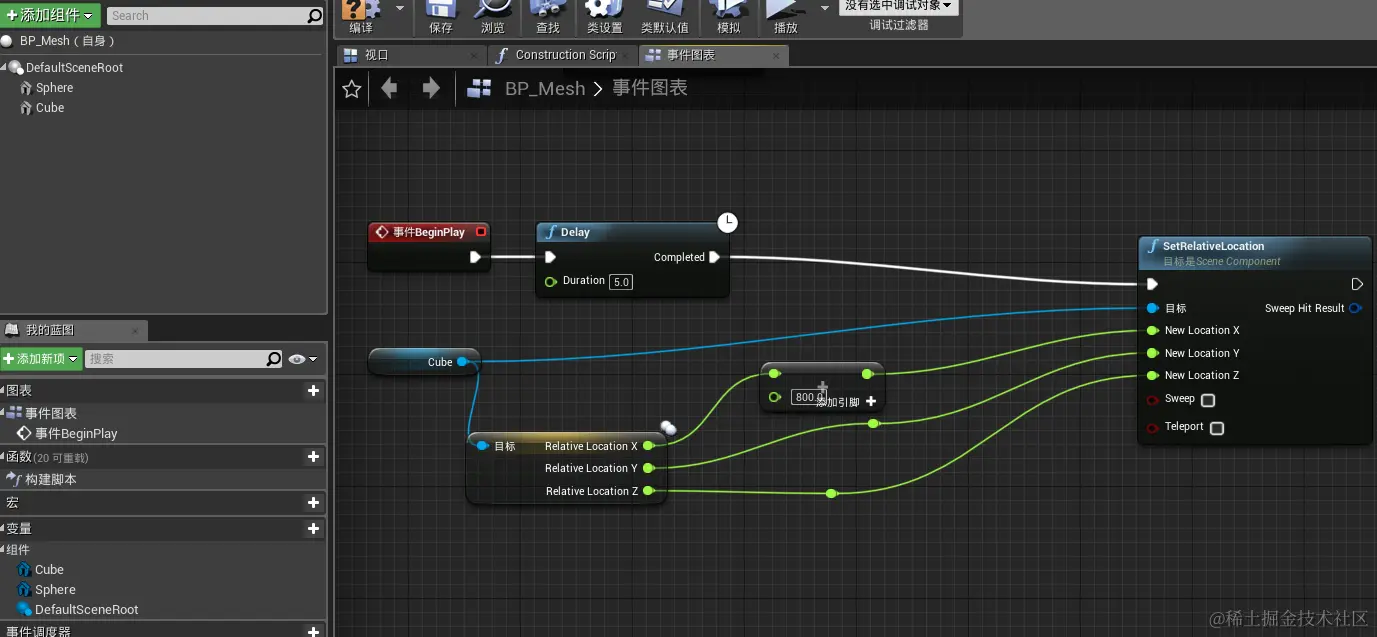Click the New Location Z input pin

1153,376
